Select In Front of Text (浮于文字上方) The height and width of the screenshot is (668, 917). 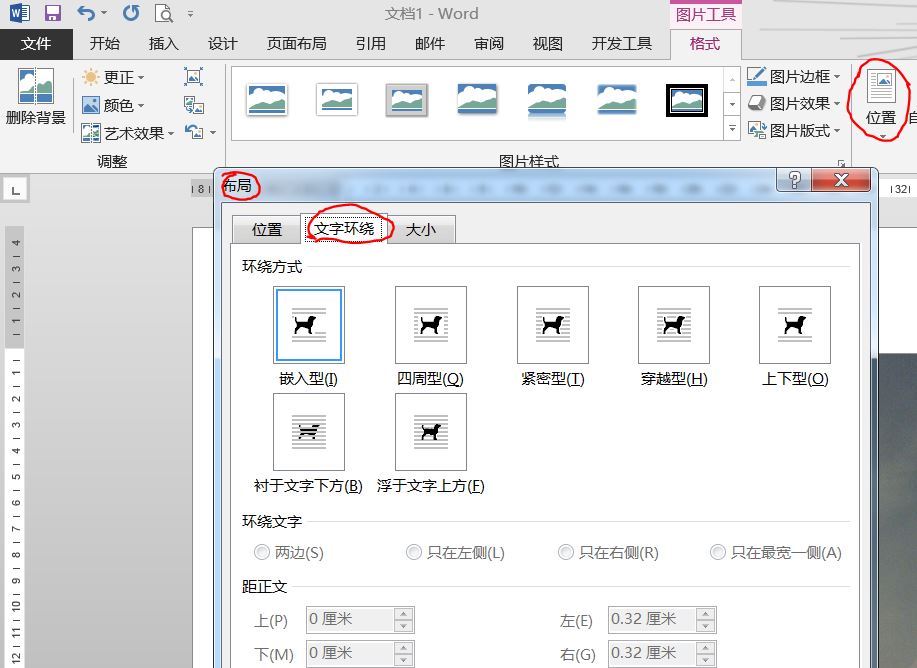pos(431,432)
